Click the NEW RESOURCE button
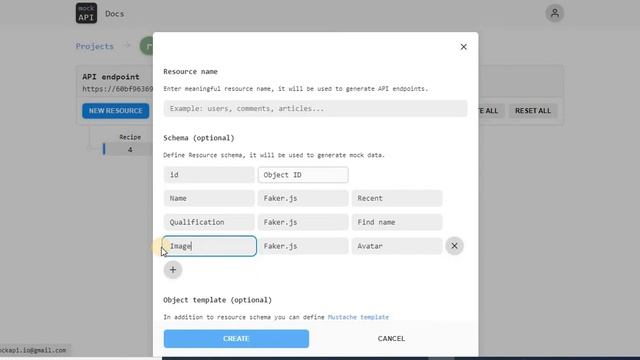Image resolution: width=640 pixels, height=360 pixels. click(116, 111)
